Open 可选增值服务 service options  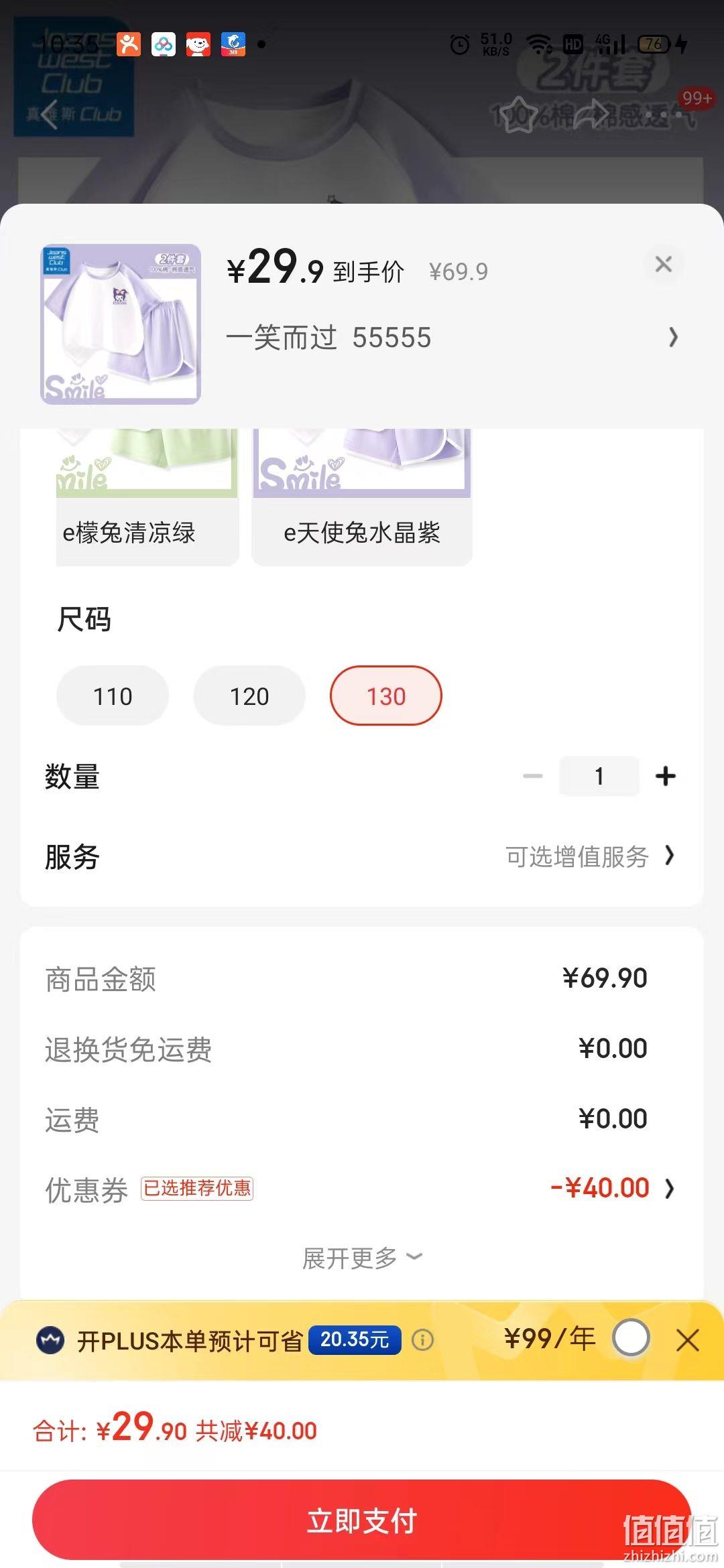pos(590,856)
